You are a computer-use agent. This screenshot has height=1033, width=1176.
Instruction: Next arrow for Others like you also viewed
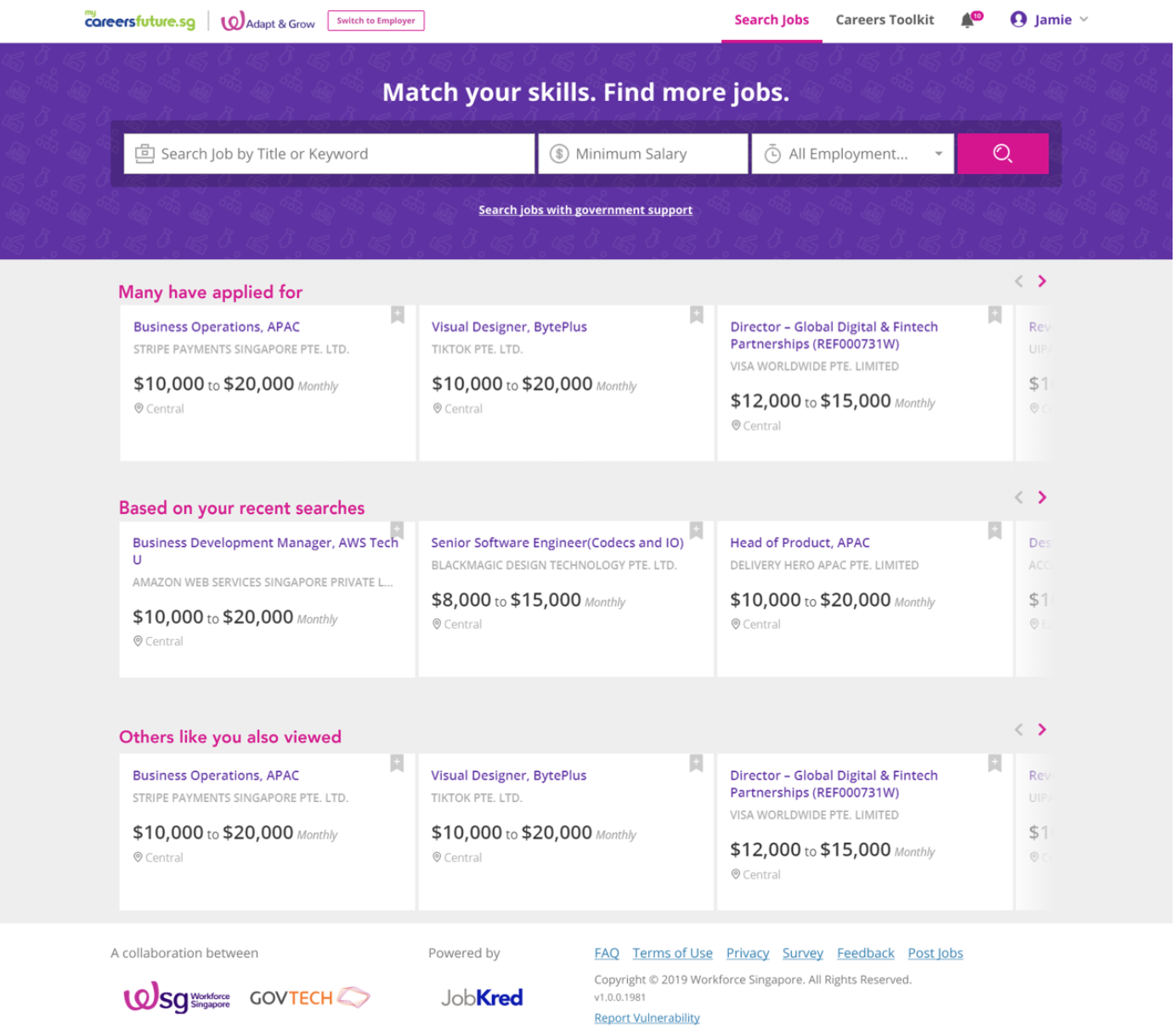point(1044,731)
